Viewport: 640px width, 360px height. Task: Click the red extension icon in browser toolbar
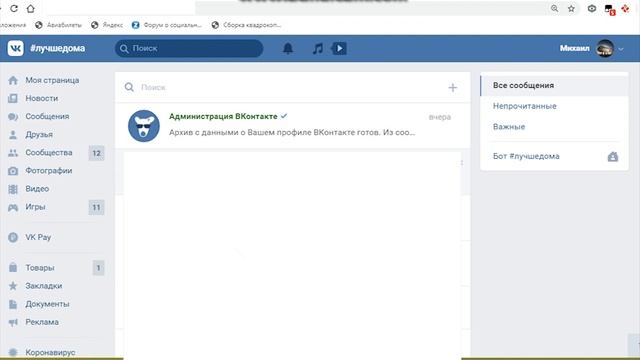625,8
